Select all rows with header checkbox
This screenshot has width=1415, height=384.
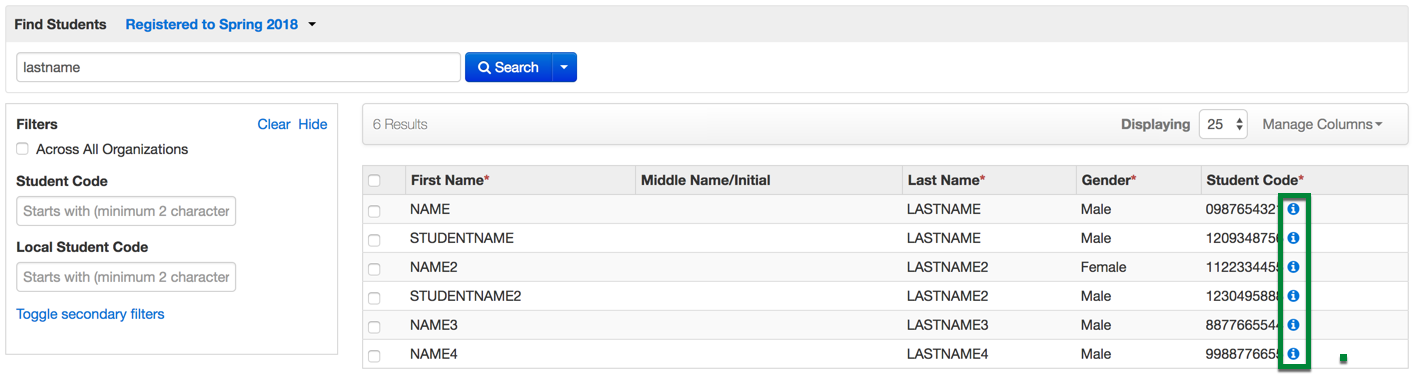coord(374,181)
